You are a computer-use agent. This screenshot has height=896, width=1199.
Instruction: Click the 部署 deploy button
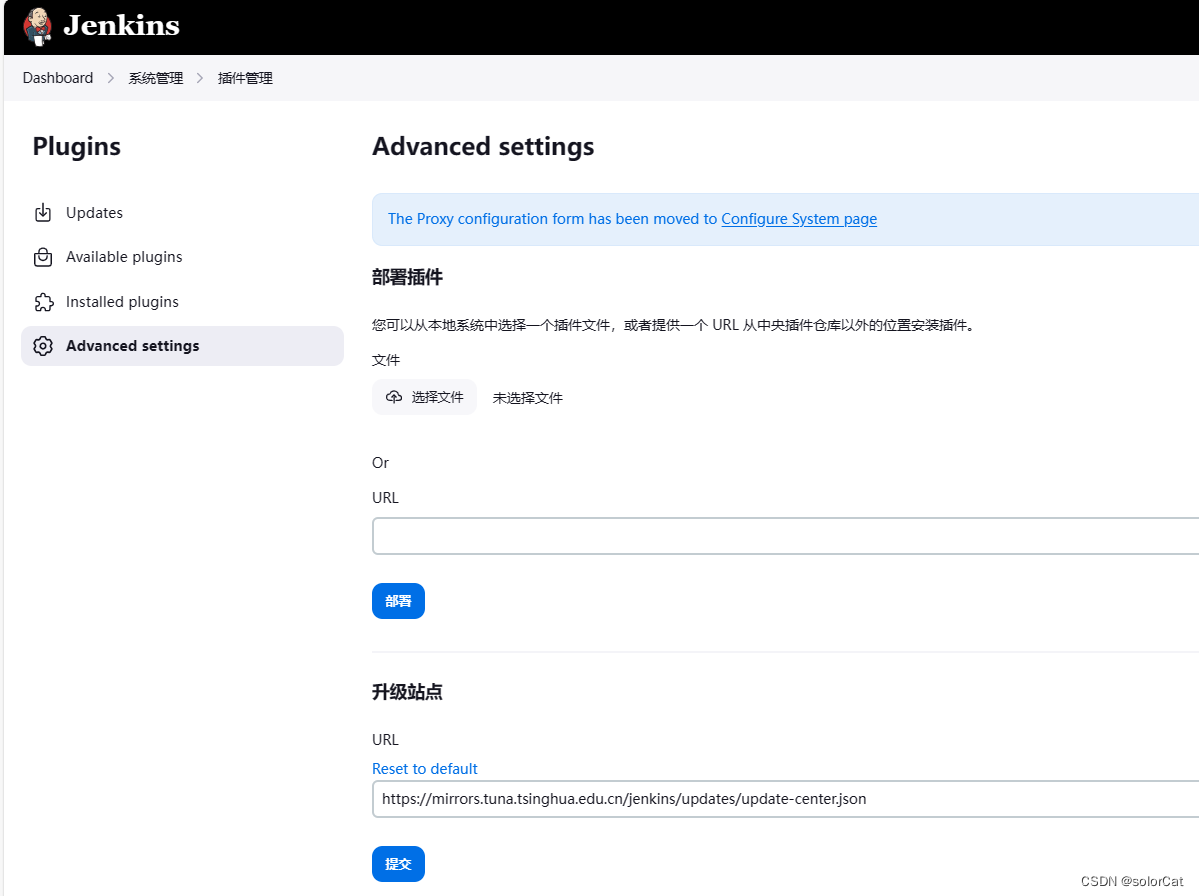coord(398,601)
